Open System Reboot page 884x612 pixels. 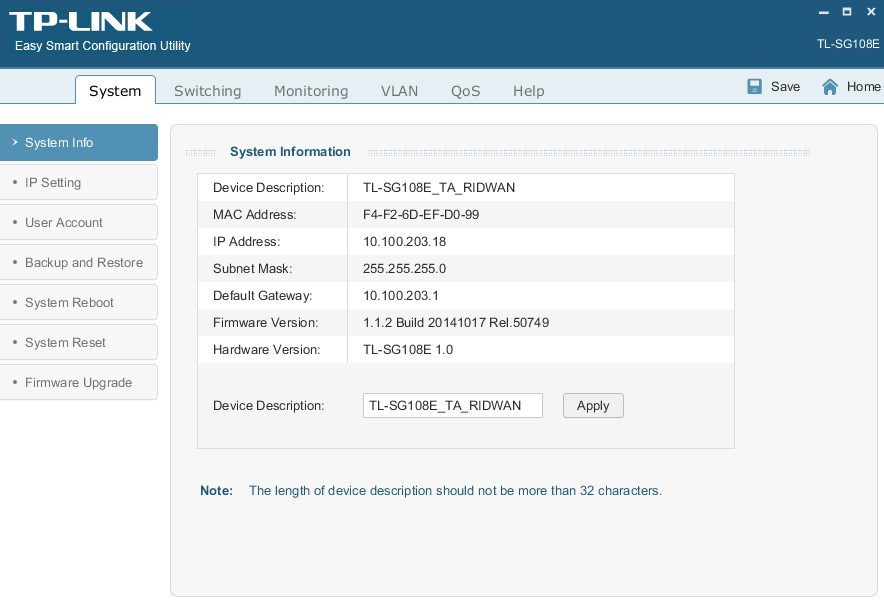[x=78, y=303]
